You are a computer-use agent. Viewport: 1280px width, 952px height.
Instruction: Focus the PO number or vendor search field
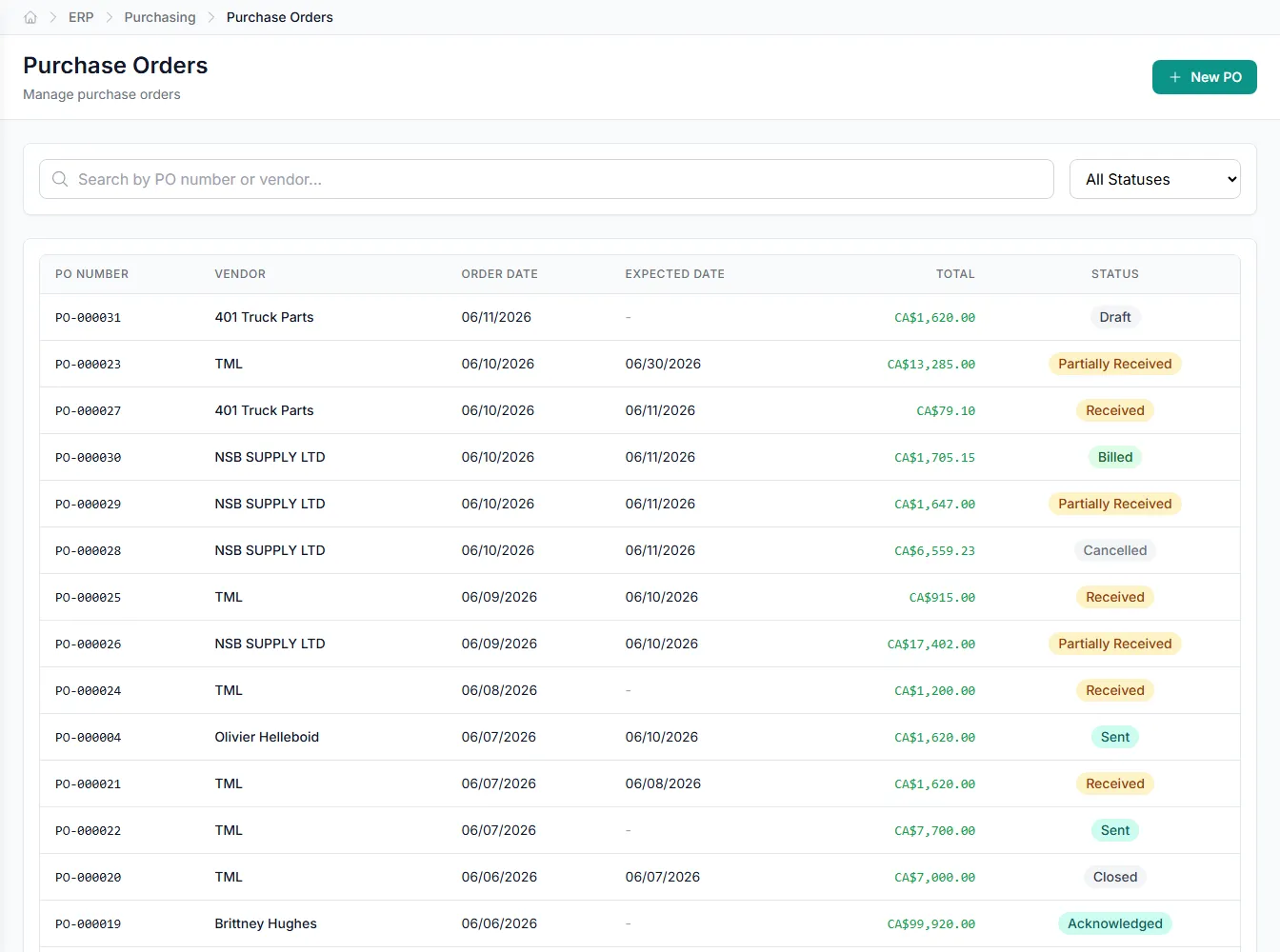[547, 179]
